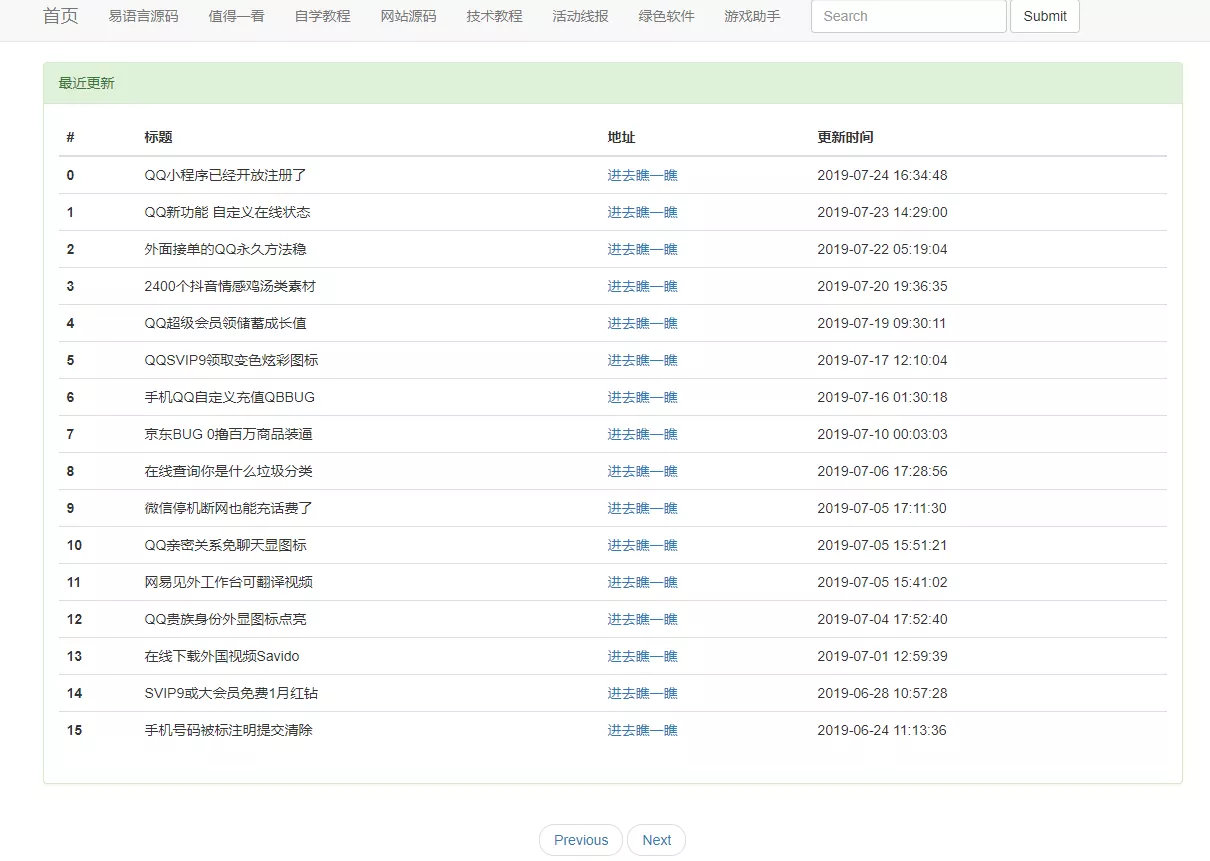Click timestamp 2019-07-01 12:59:39
This screenshot has height=861, width=1210.
(882, 656)
